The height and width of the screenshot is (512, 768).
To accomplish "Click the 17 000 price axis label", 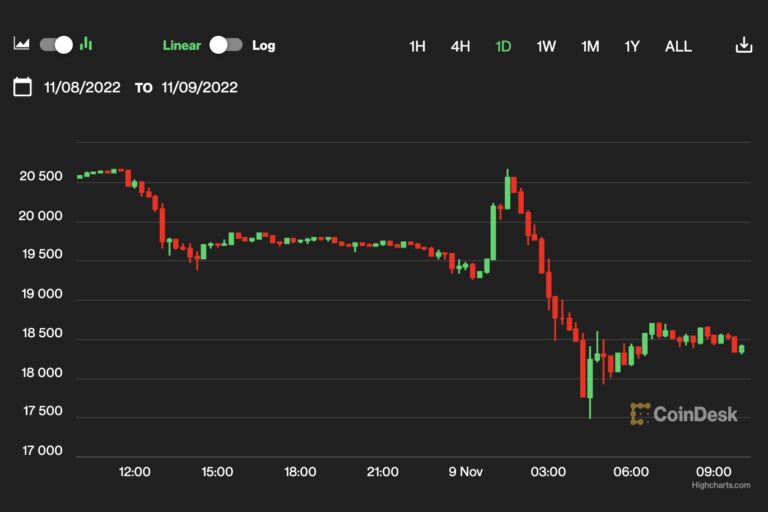I will pyautogui.click(x=43, y=451).
